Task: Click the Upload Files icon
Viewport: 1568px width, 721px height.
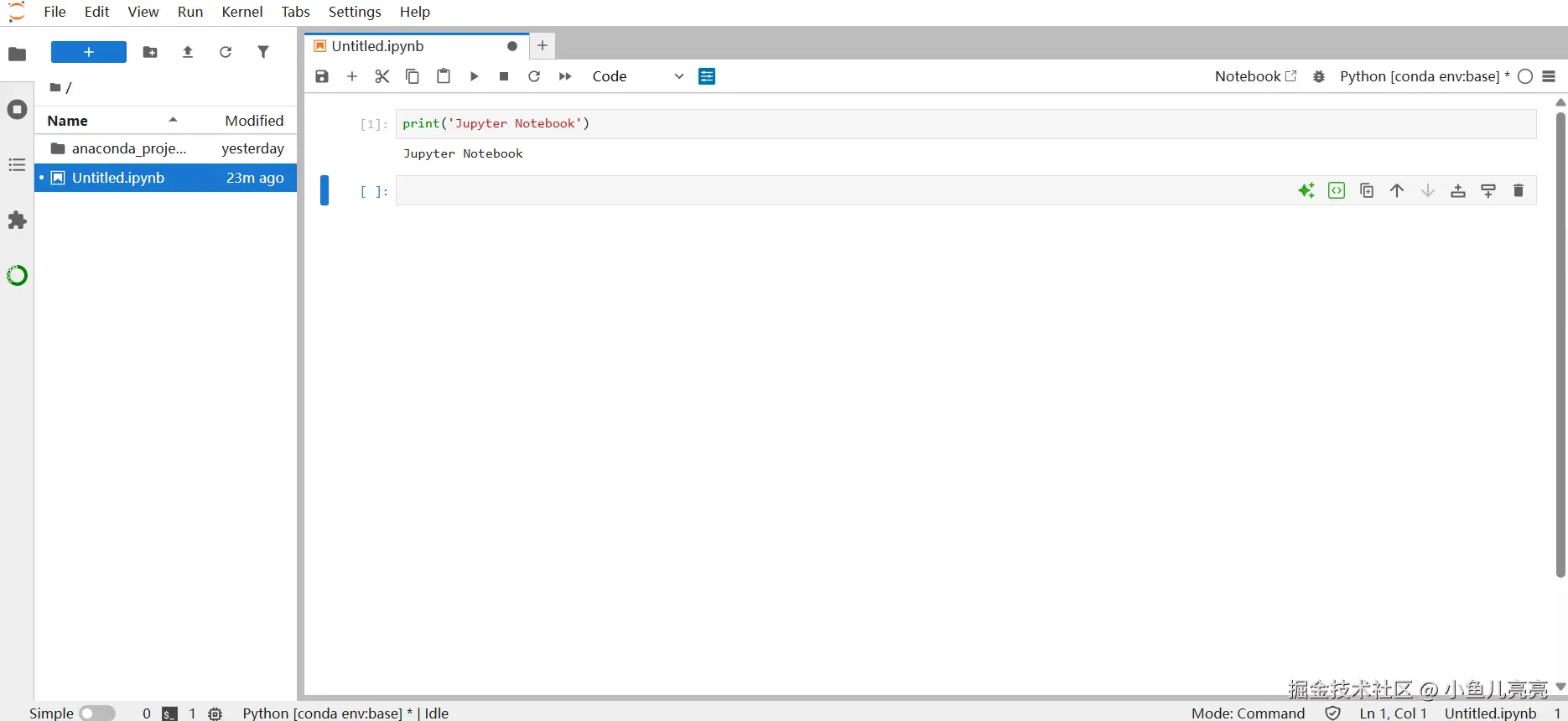Action: [x=188, y=52]
